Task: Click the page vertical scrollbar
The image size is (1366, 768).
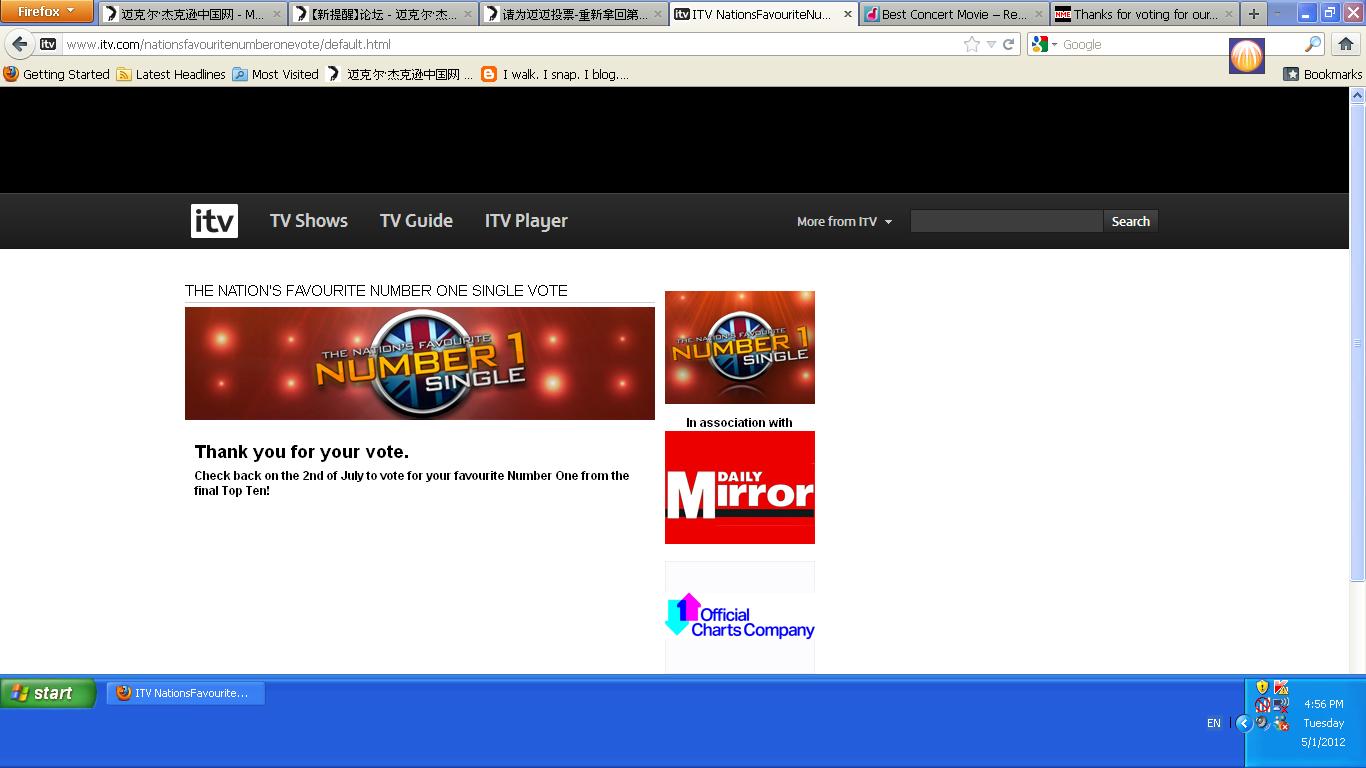Action: [1357, 340]
